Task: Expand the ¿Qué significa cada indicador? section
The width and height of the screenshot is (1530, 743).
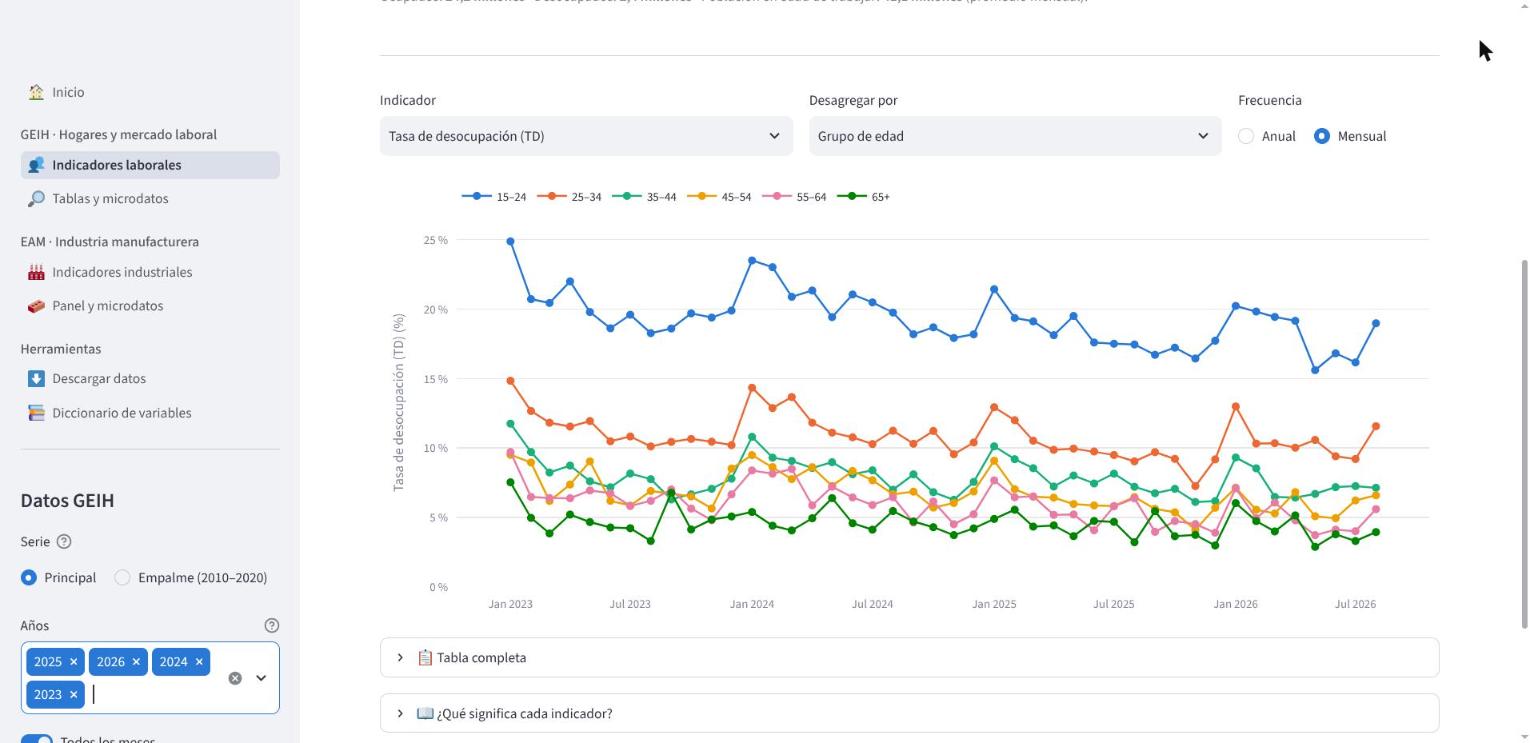Action: (909, 714)
